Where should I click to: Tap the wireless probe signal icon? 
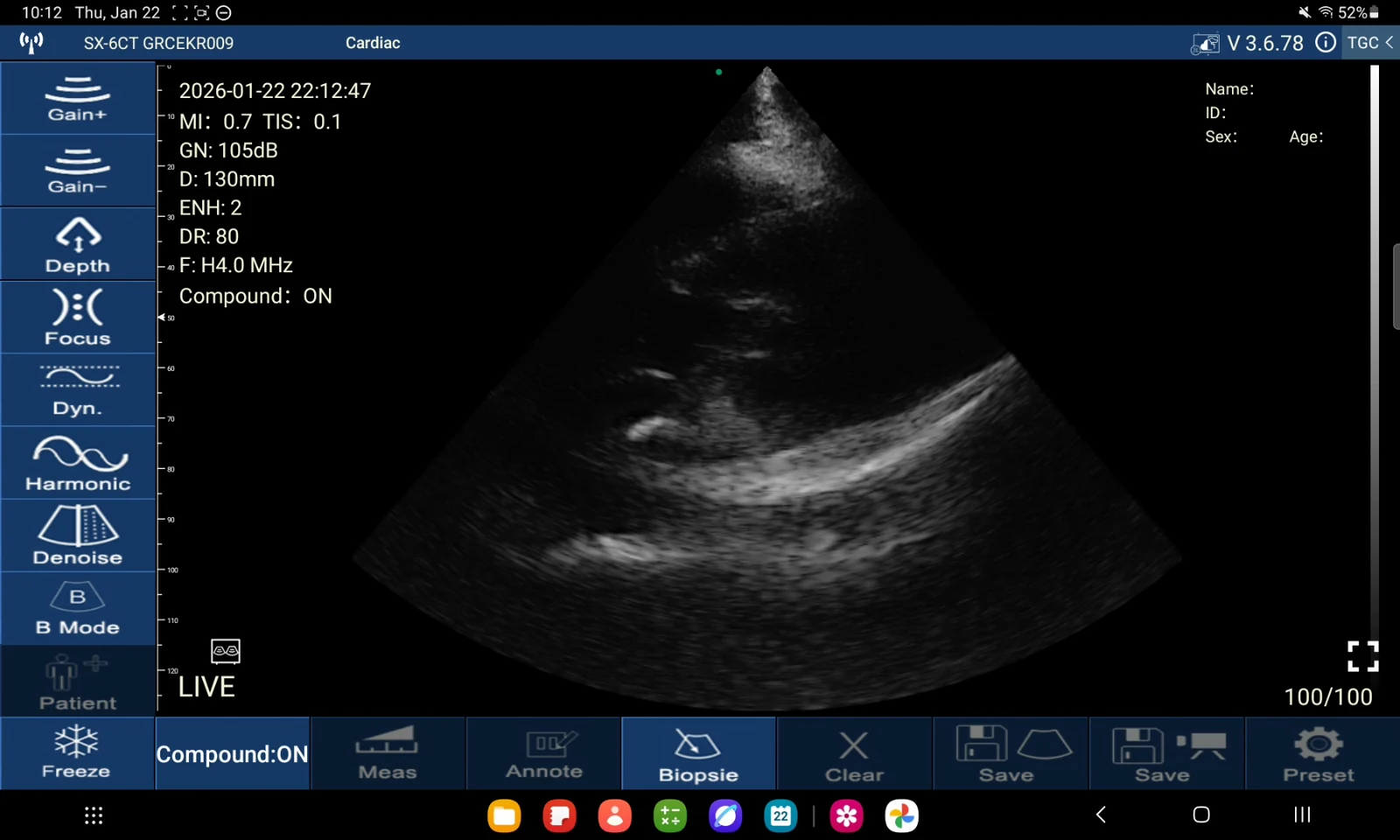pyautogui.click(x=31, y=42)
